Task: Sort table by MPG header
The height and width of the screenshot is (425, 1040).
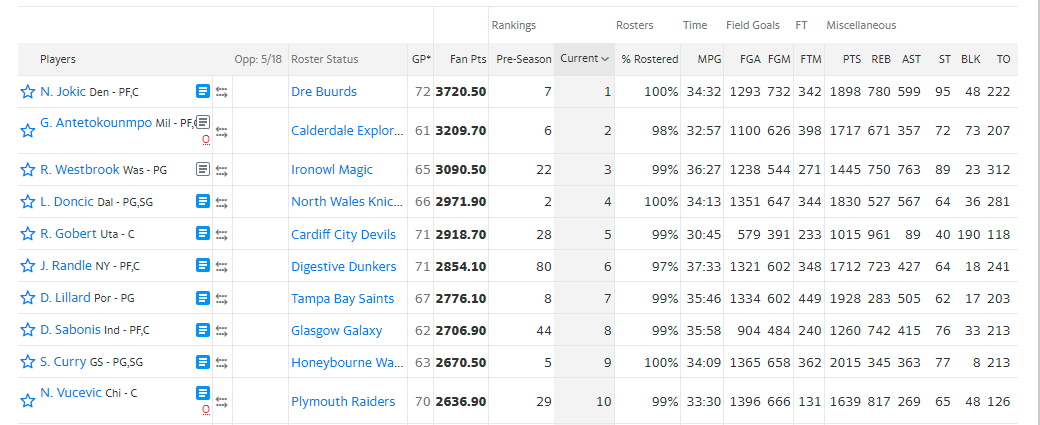Action: click(709, 59)
